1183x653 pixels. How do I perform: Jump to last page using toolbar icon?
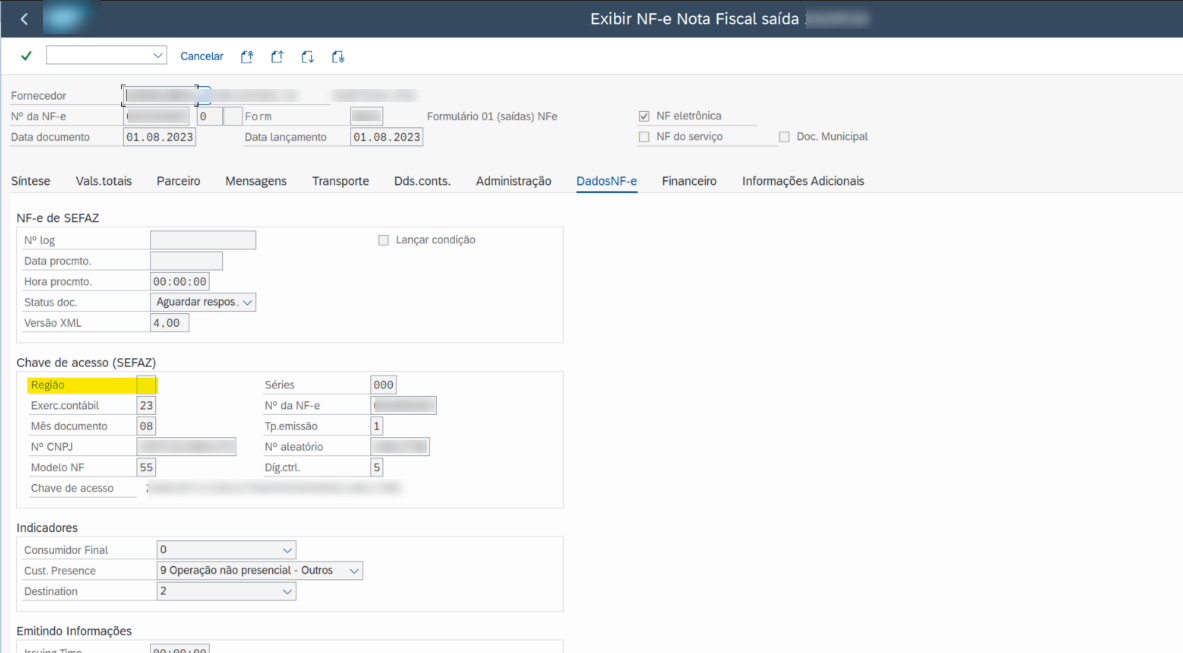tap(338, 57)
